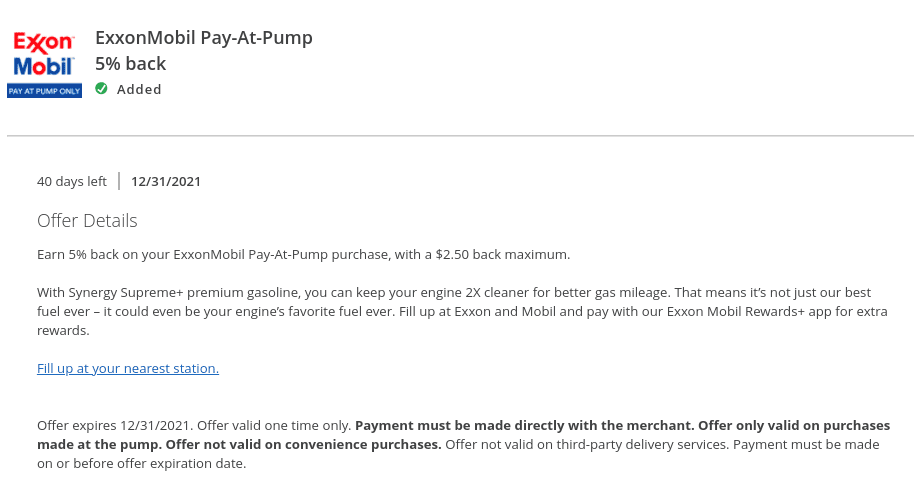Screen dimensions: 914x487
Task: Click the blue Mobil wordmark in logo
Action: click(44, 66)
